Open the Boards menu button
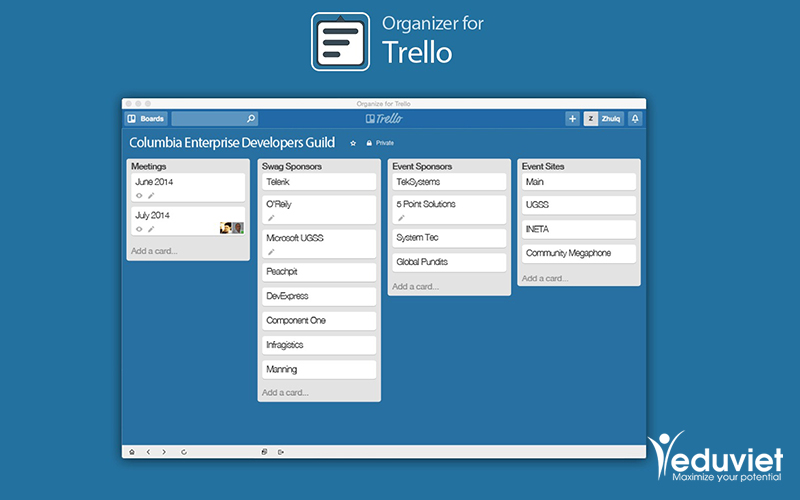The height and width of the screenshot is (500, 800). (146, 119)
